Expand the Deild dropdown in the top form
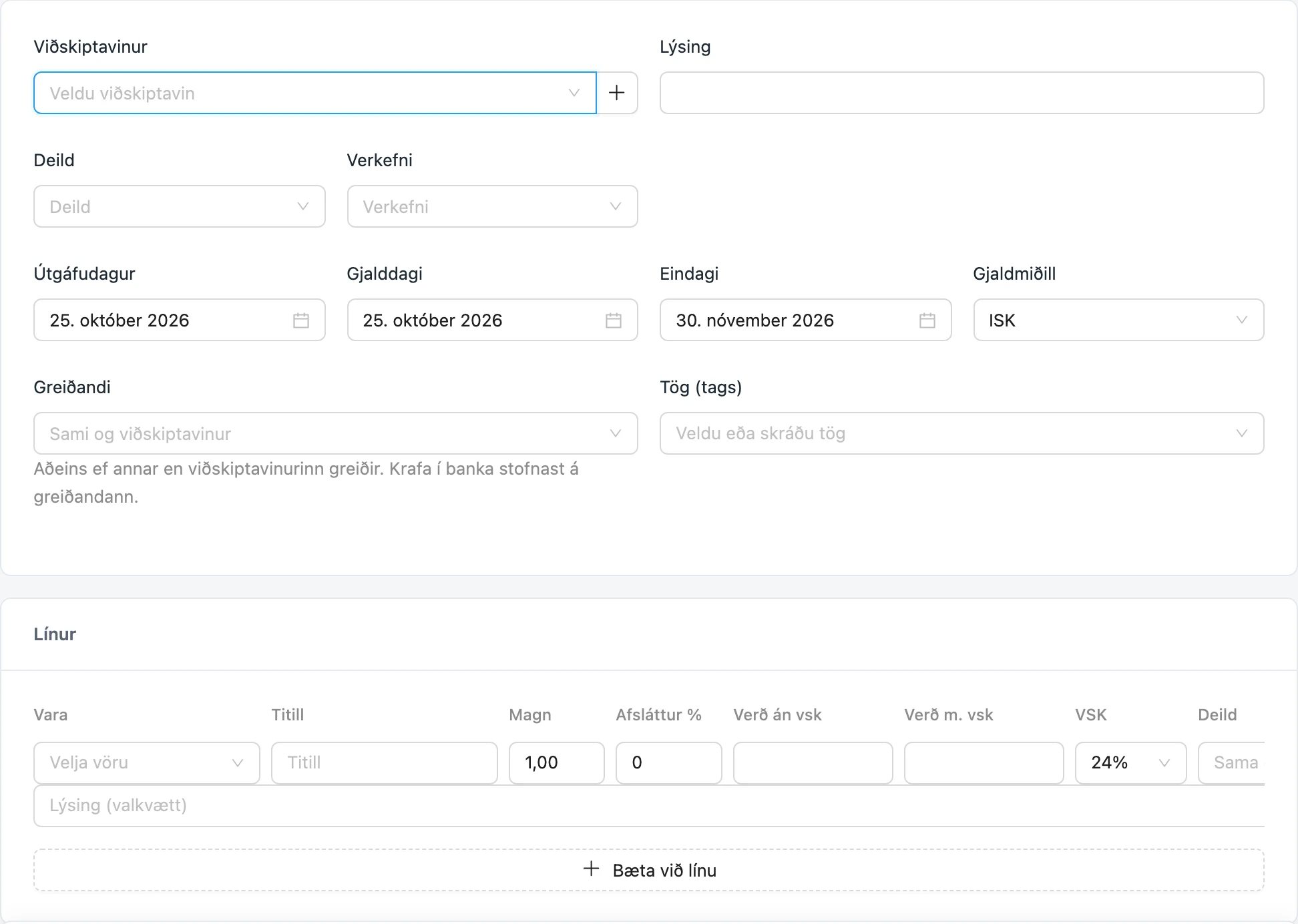 click(x=180, y=206)
